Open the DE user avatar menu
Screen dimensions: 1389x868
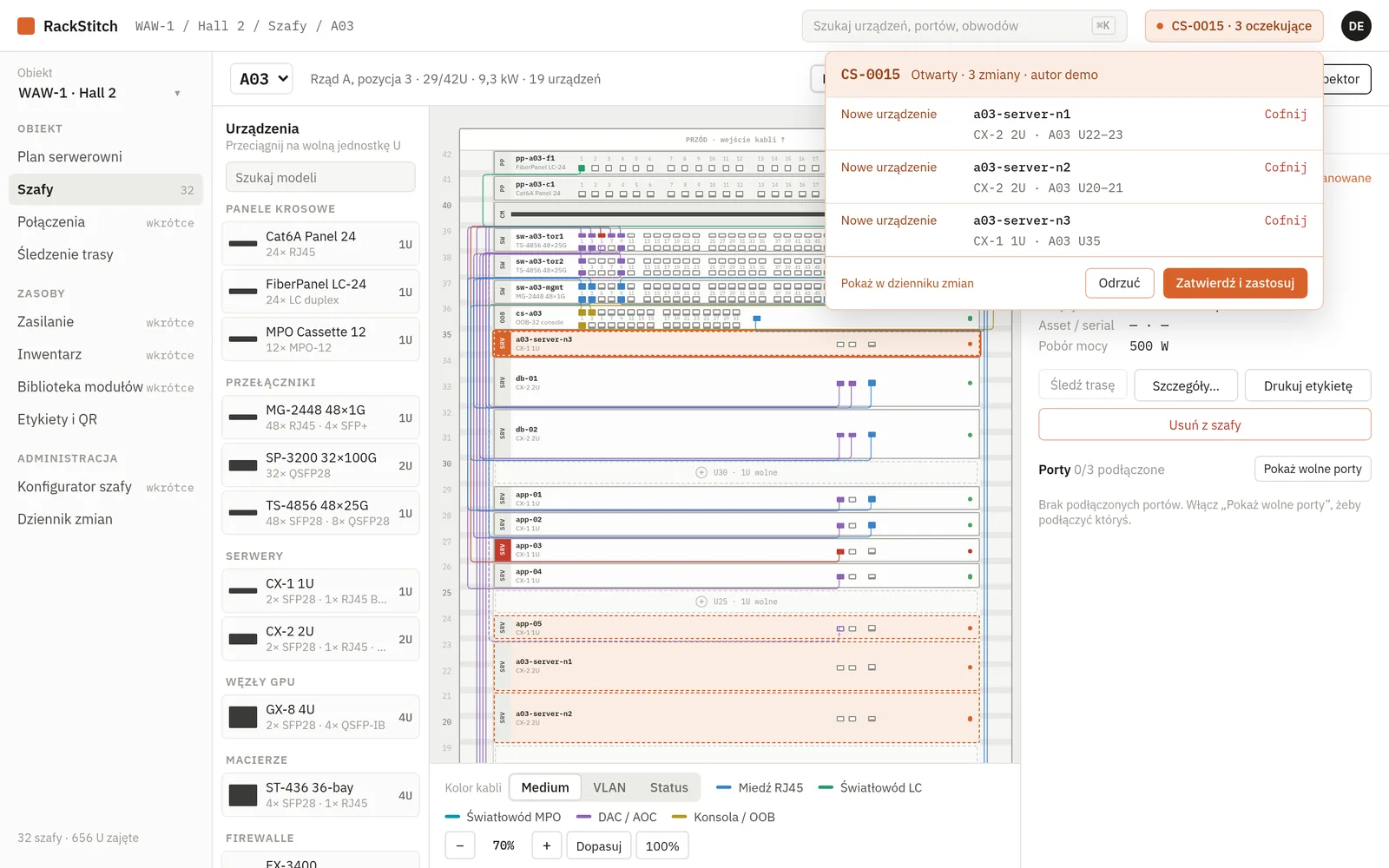point(1356,26)
